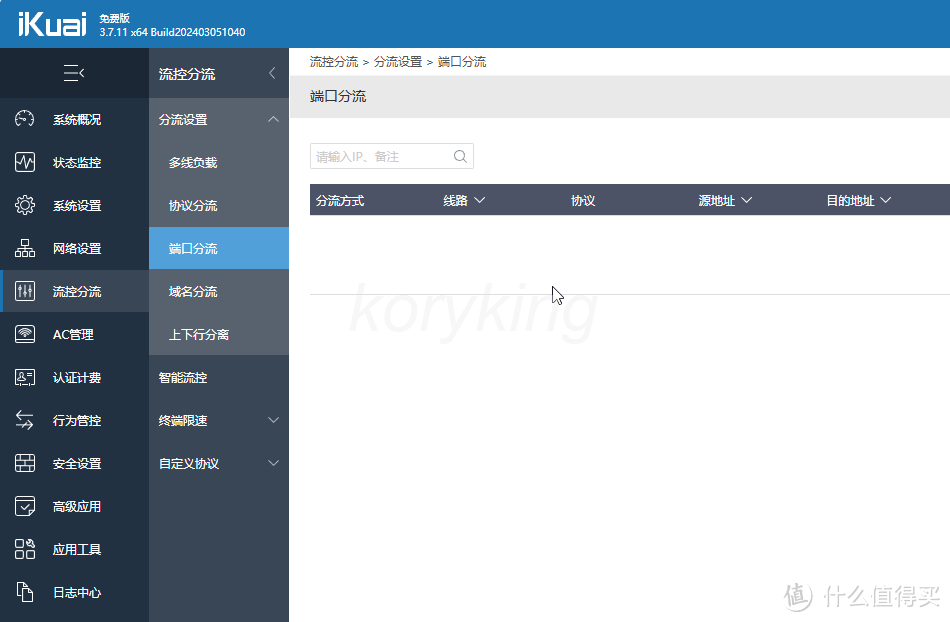Viewport: 950px width, 622px height.
Task: Expand the 终端限速 section
Action: click(x=273, y=420)
